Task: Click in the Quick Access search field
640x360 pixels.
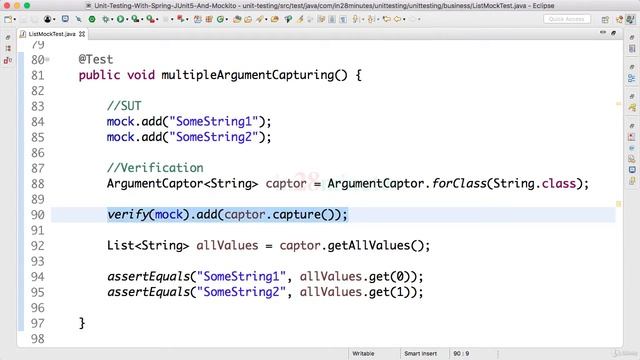Action: click(x=567, y=19)
